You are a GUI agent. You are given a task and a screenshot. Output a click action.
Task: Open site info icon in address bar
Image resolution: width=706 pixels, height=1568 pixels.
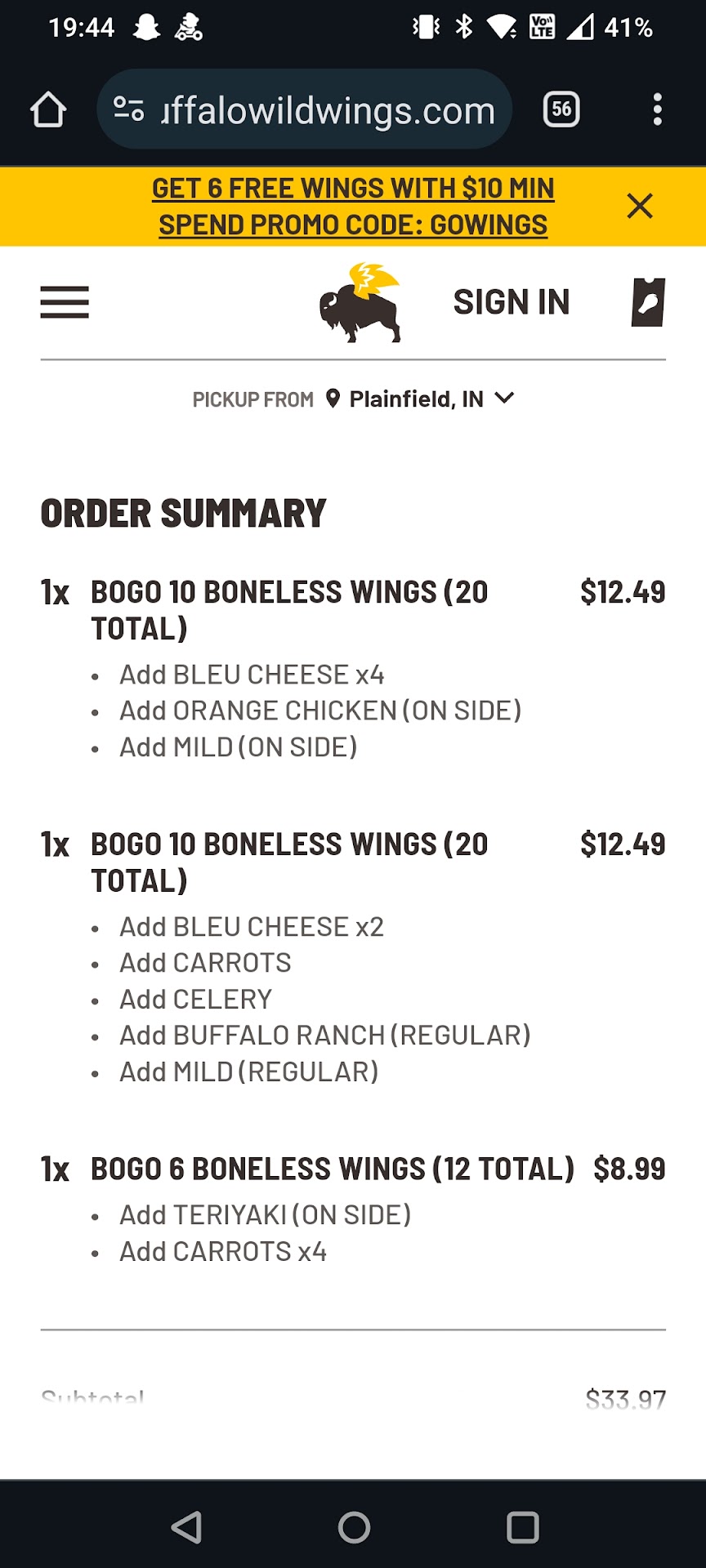[x=128, y=109]
